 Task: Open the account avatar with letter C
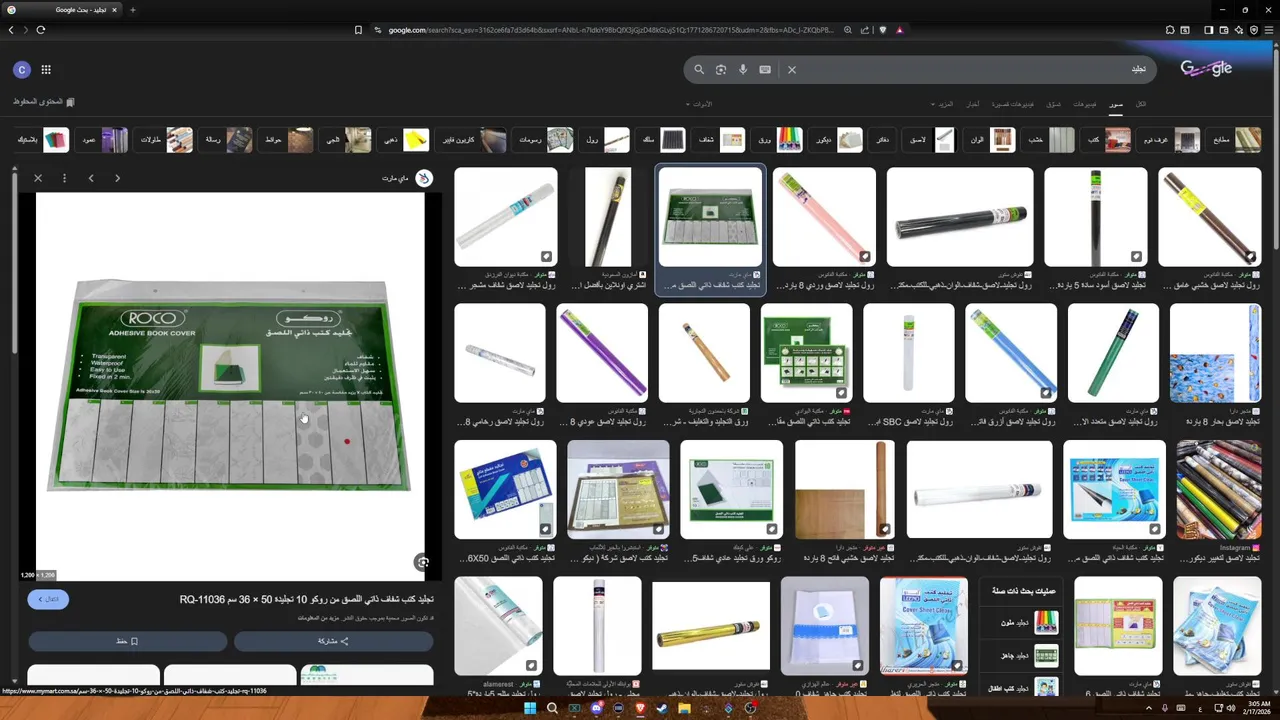pos(21,70)
